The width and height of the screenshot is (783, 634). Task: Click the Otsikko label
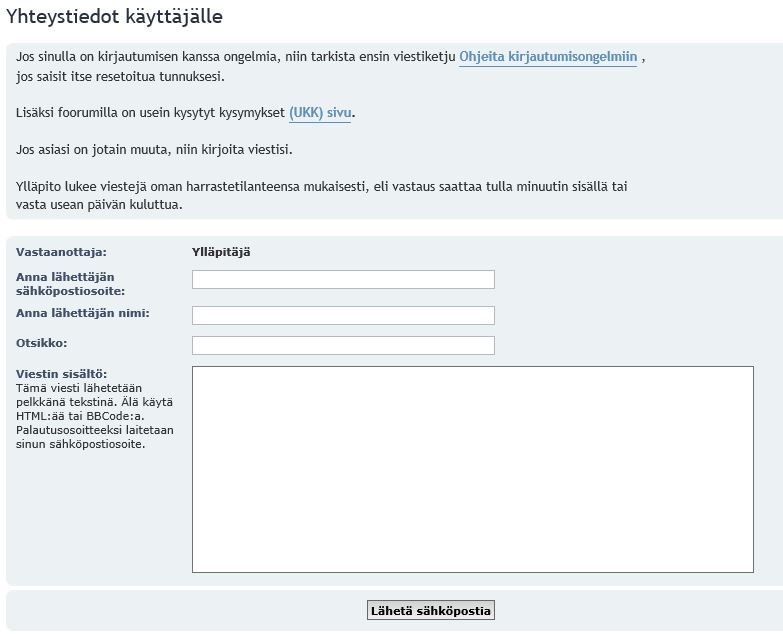(x=42, y=343)
